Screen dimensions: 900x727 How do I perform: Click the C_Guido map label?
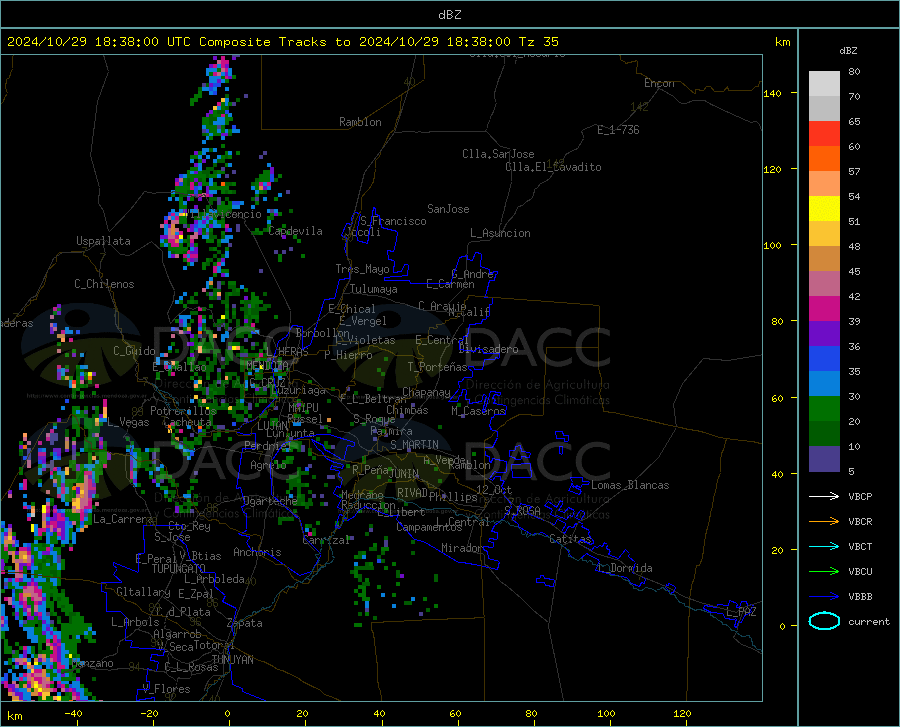pos(134,351)
